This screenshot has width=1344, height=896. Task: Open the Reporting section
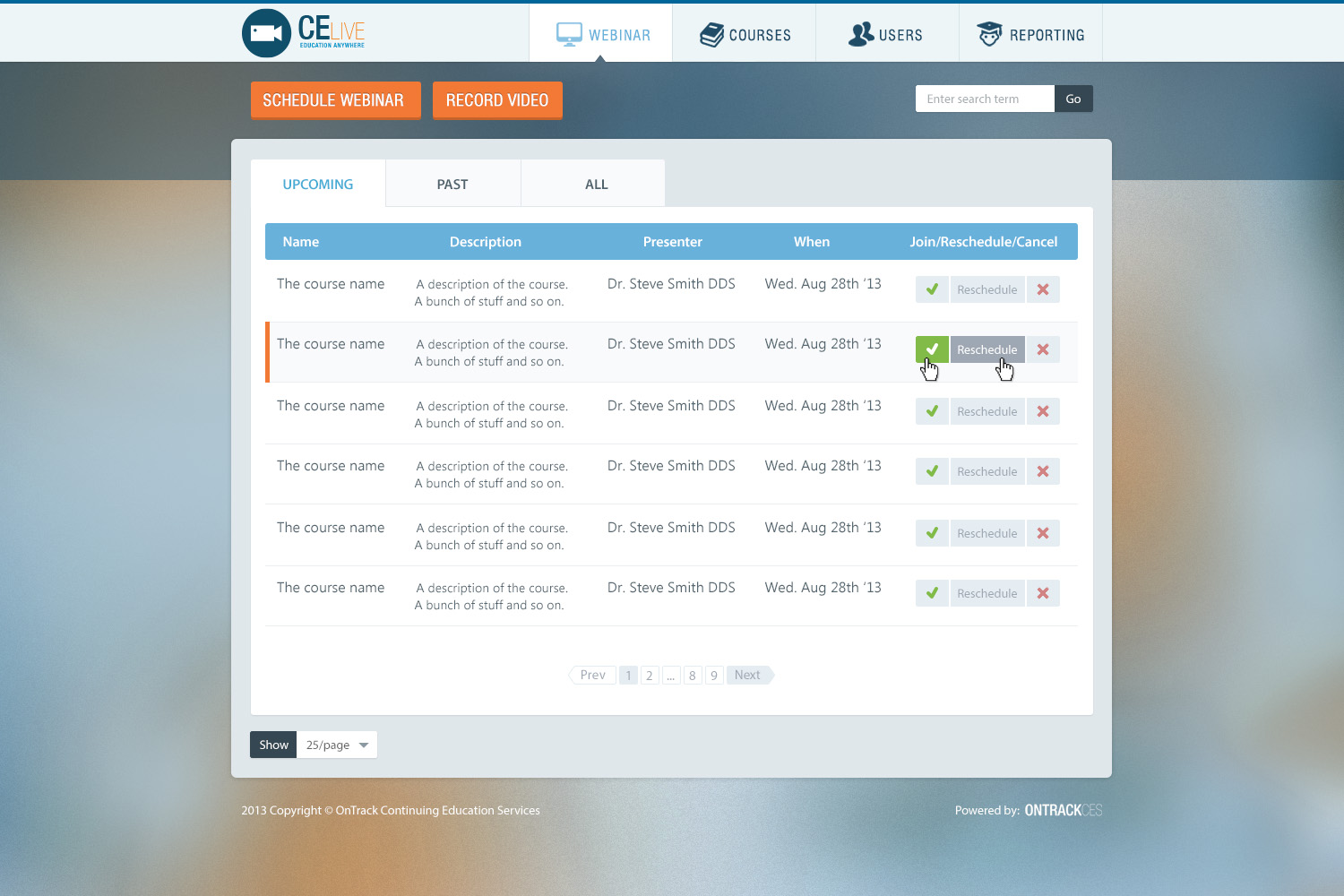[x=1030, y=35]
